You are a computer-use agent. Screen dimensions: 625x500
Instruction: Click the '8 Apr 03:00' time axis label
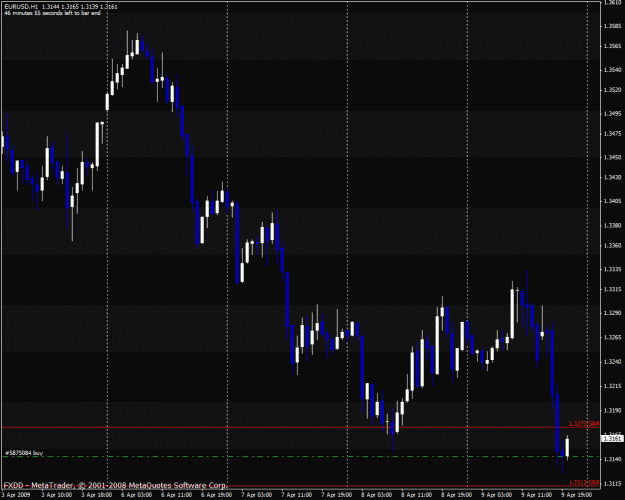point(377,495)
